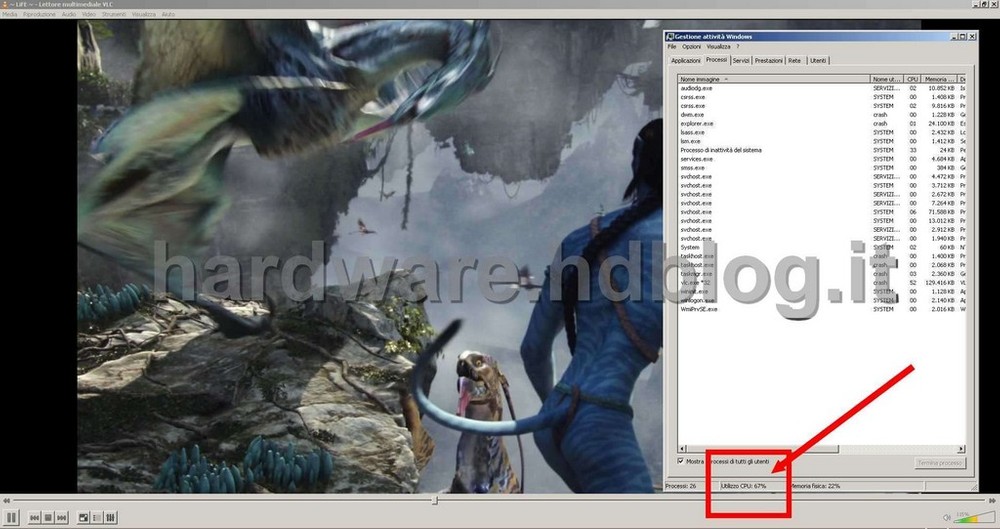Sort processes by Memoria column header
Screen dimensions: 1000x529
coord(939,79)
